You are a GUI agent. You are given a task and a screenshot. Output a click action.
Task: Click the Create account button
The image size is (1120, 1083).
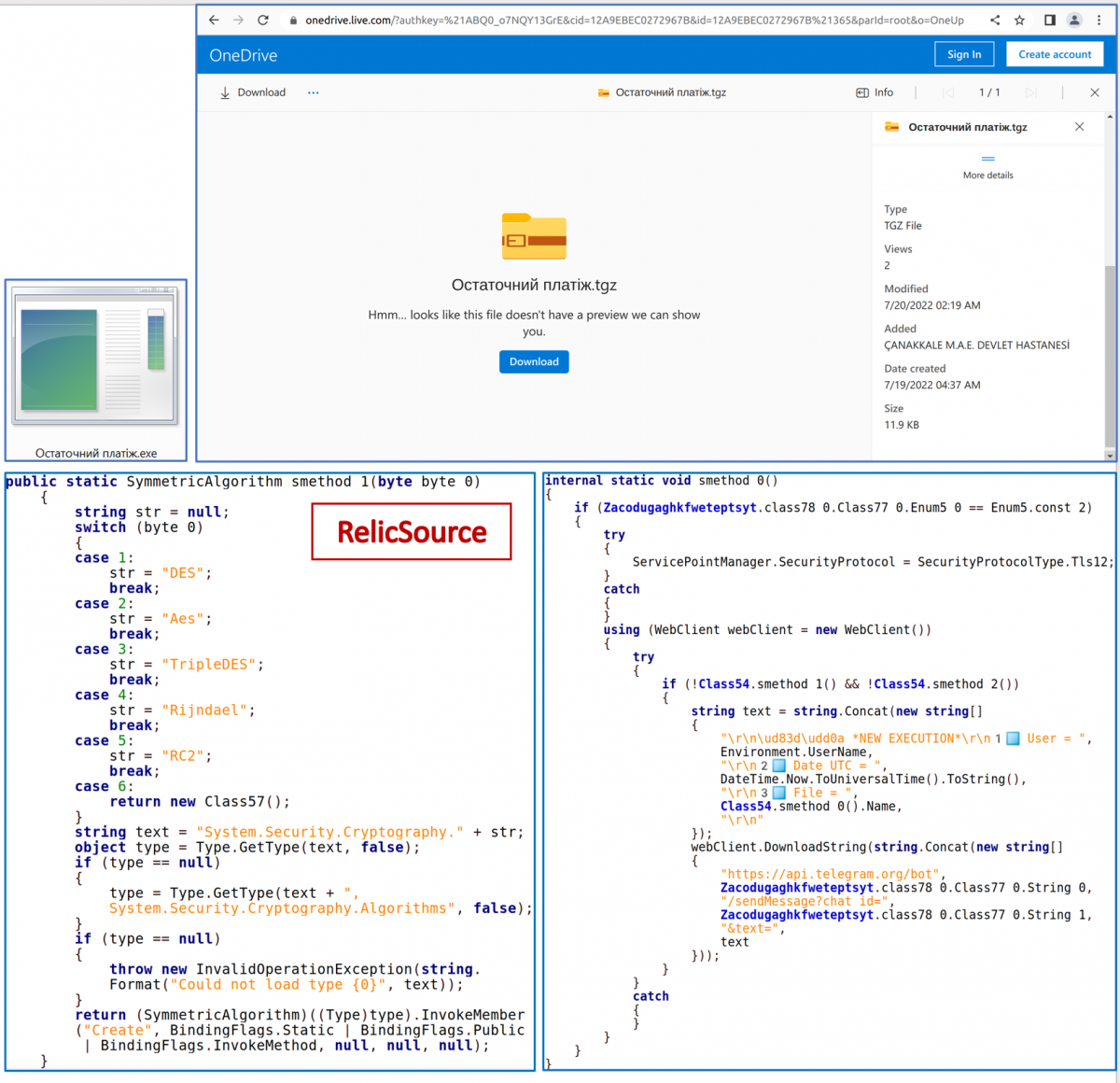coord(1055,54)
